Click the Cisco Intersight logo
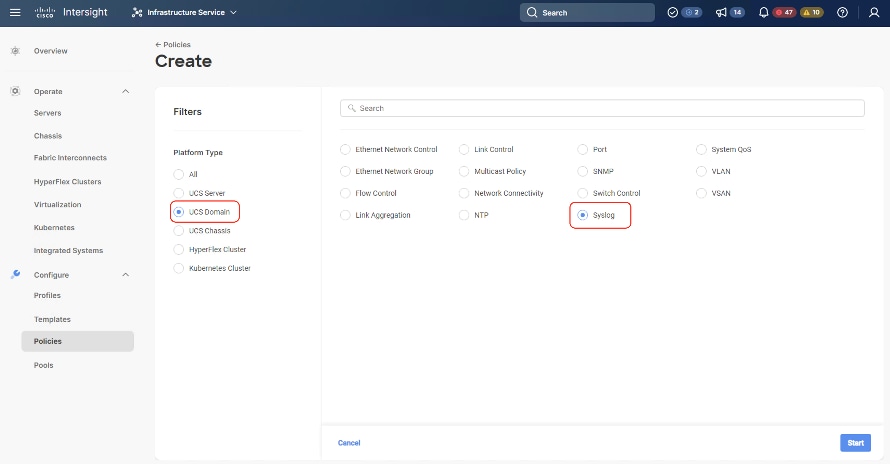 (71, 12)
